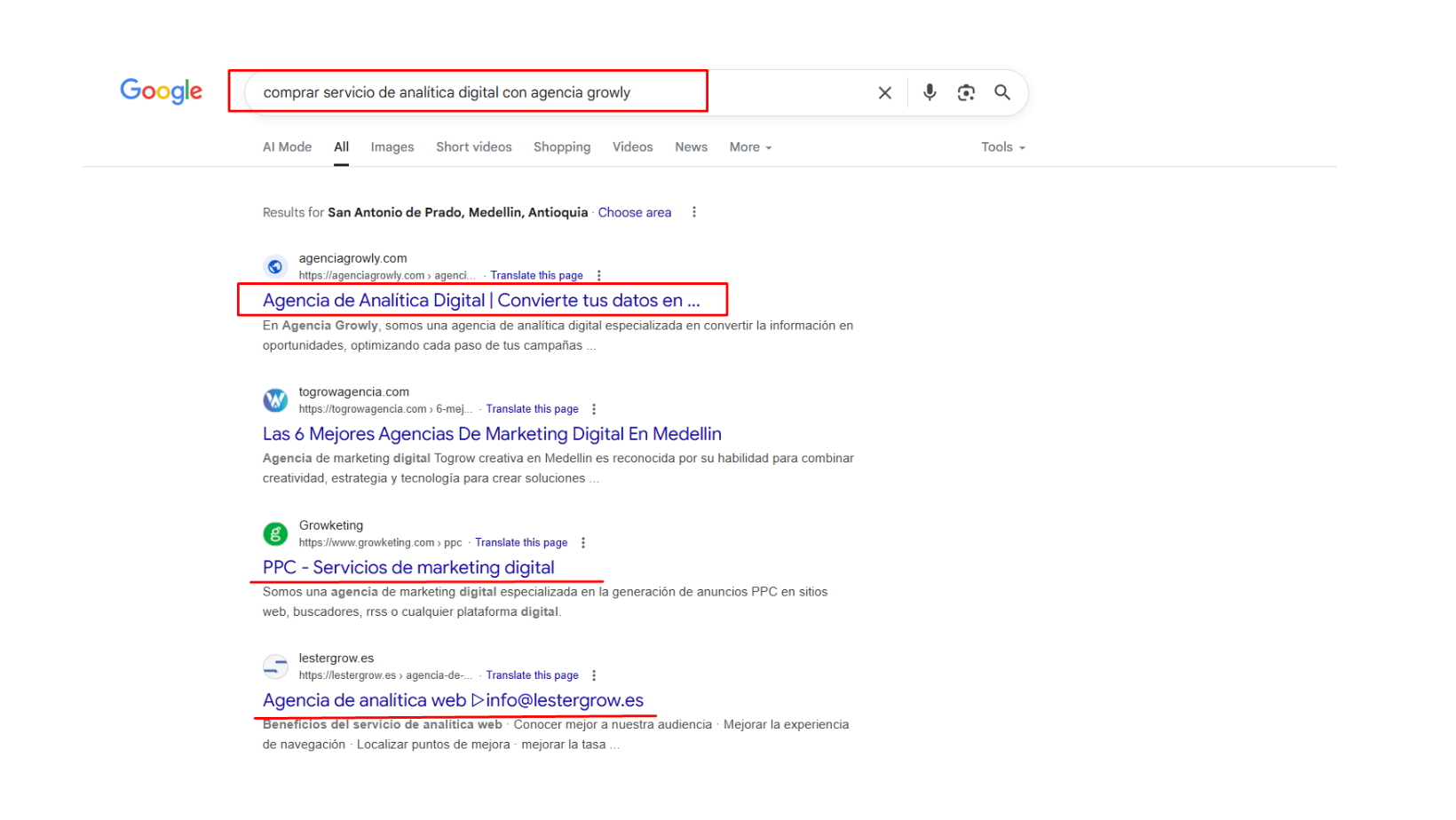Open Agencia de Analitica Digital result
The image size is (1456, 820).
(x=481, y=300)
